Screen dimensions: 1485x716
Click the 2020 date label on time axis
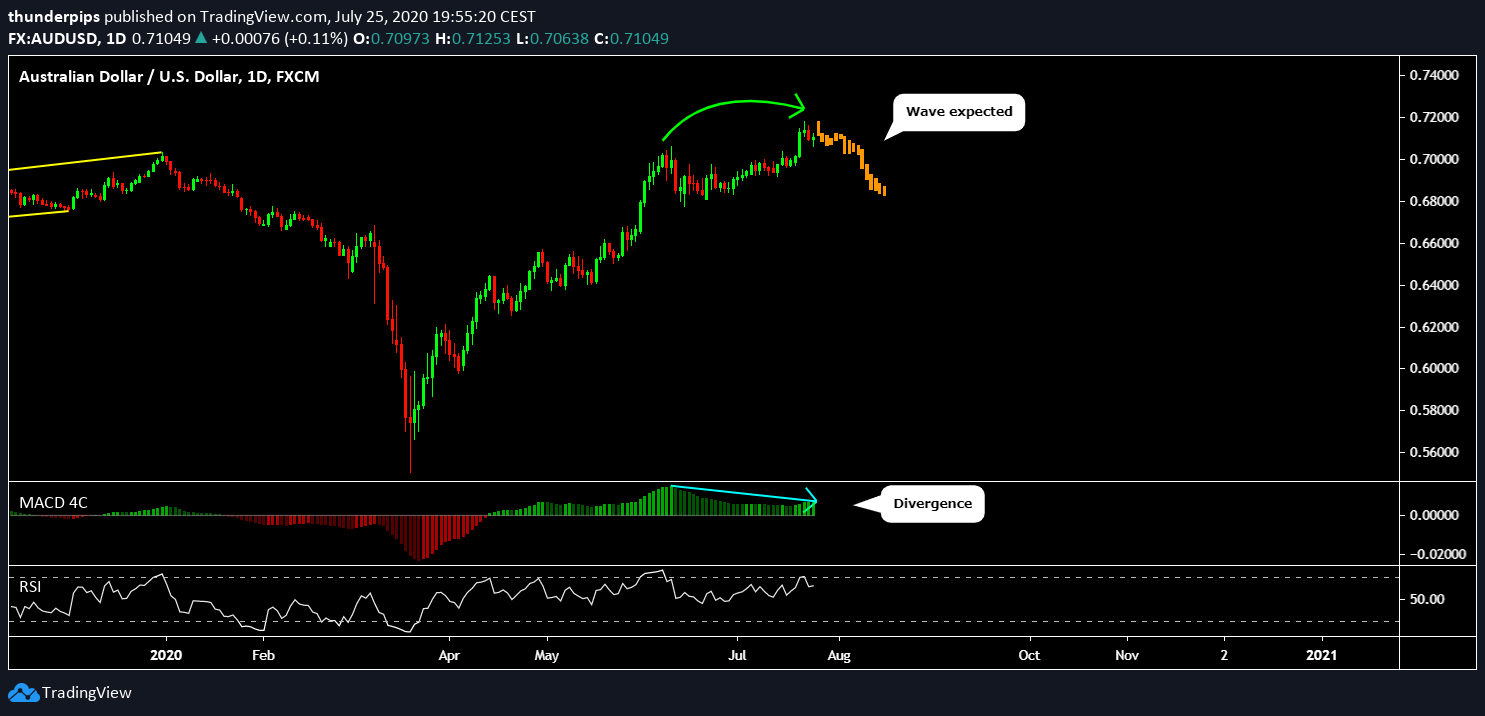pos(166,655)
